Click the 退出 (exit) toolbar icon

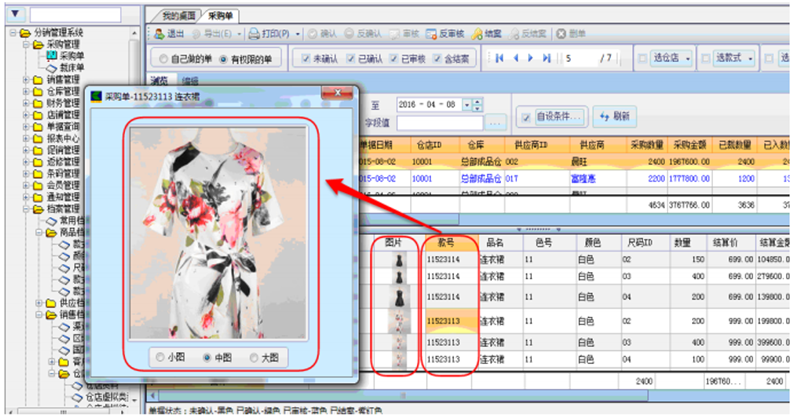pyautogui.click(x=158, y=33)
